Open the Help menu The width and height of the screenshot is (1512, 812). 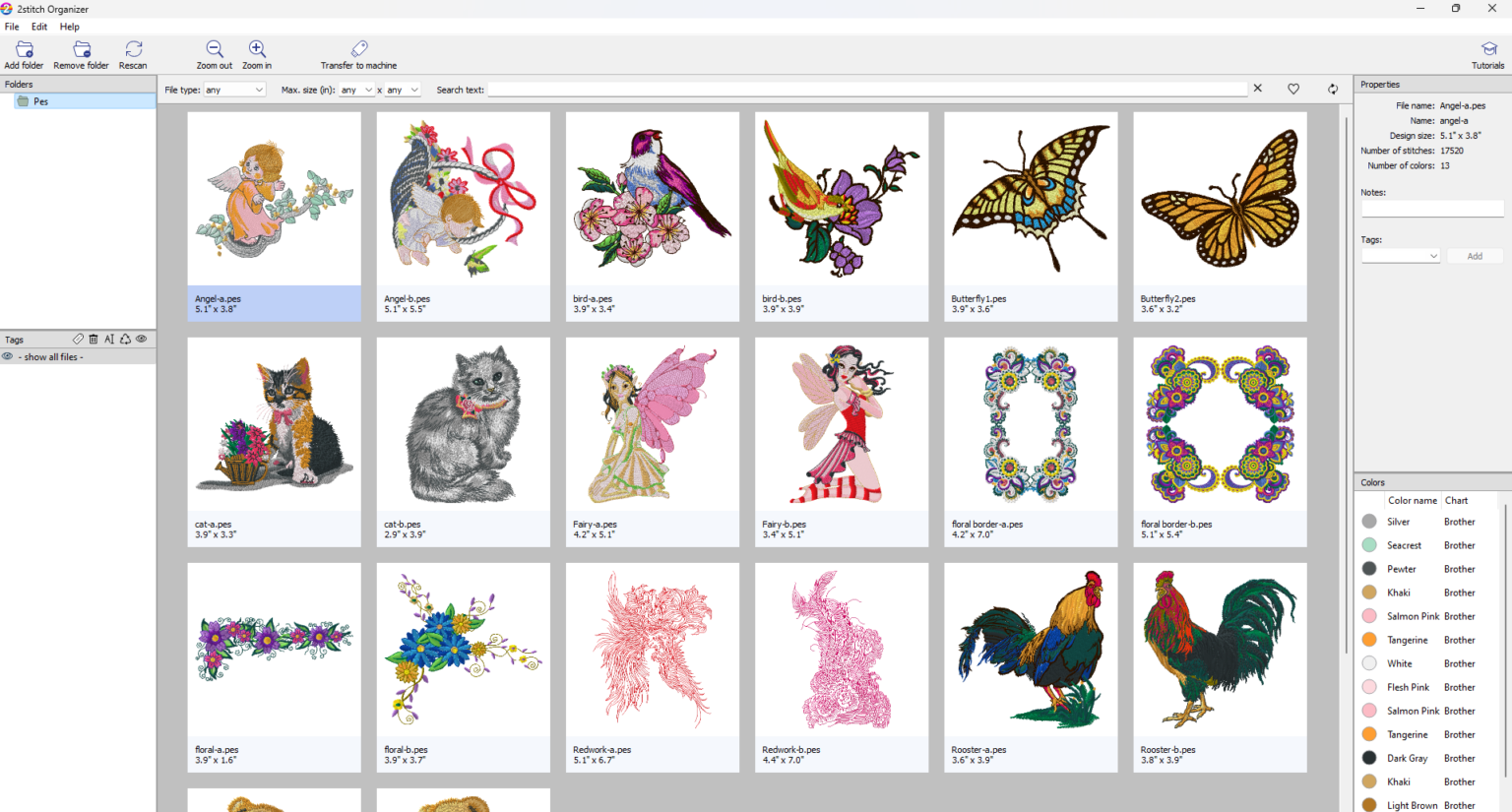pyautogui.click(x=69, y=27)
